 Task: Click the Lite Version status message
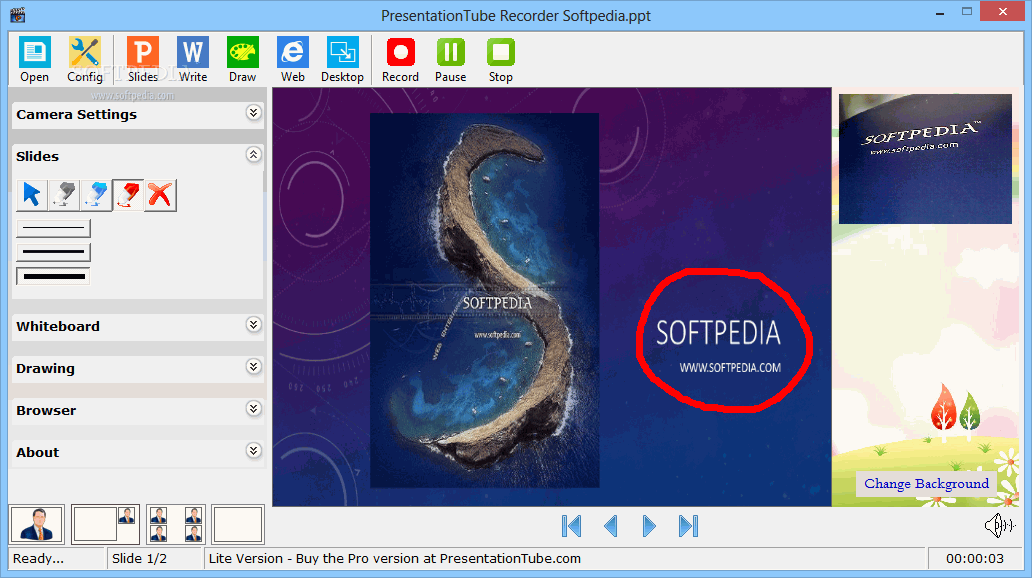pyautogui.click(x=395, y=559)
